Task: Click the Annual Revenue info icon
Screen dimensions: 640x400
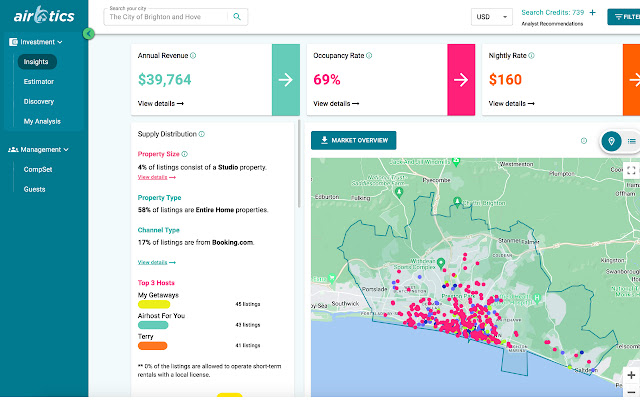Action: pos(192,56)
